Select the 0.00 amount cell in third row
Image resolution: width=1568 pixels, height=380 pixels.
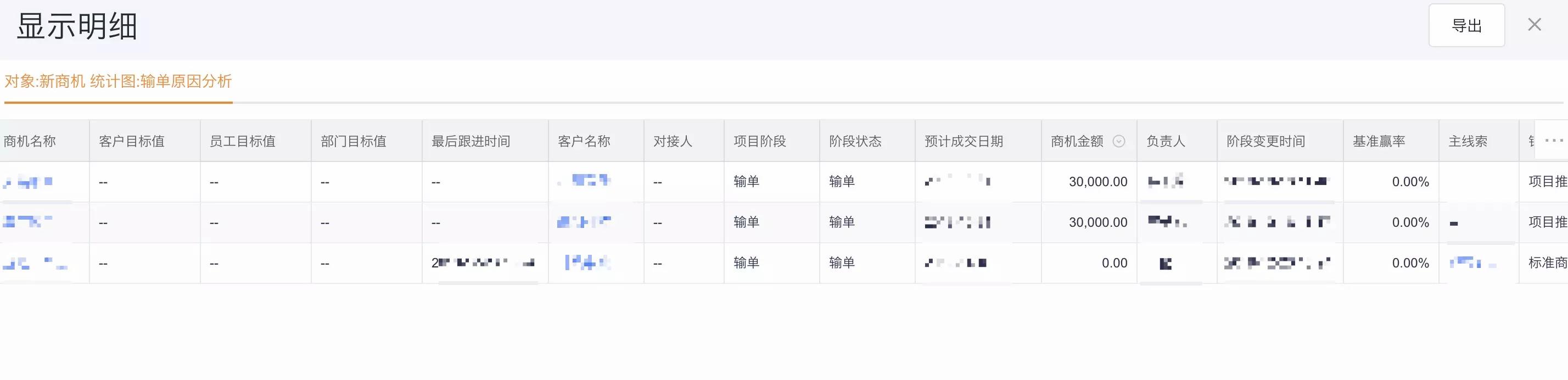click(1115, 263)
